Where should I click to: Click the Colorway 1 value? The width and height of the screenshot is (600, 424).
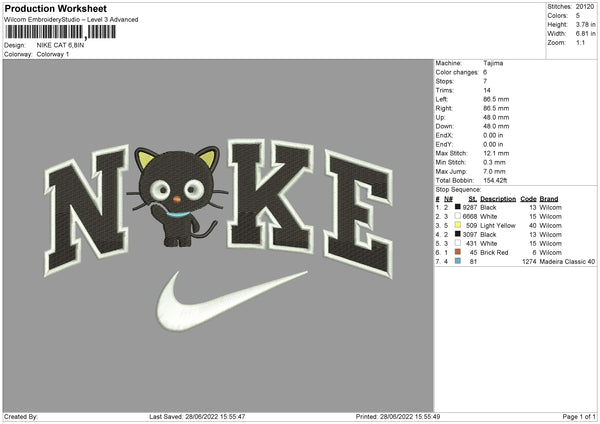[53, 54]
